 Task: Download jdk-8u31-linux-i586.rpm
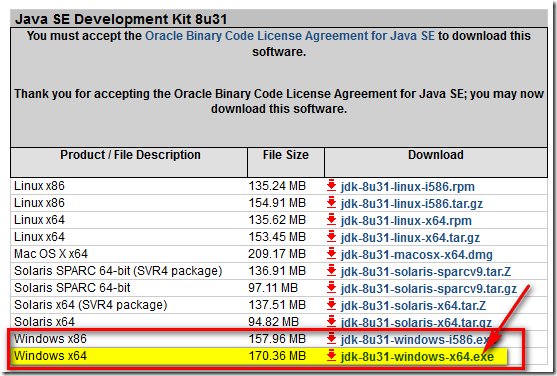click(x=407, y=187)
